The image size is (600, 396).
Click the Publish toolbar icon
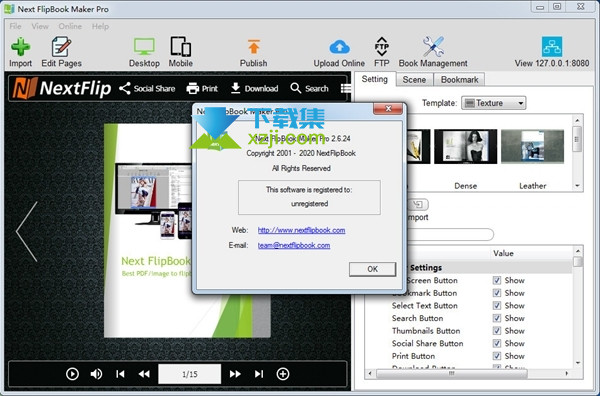253,47
